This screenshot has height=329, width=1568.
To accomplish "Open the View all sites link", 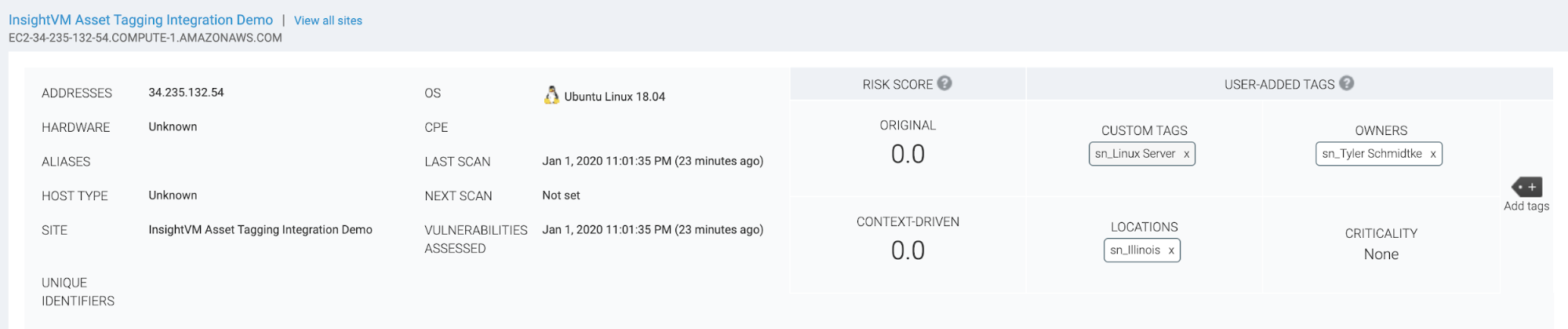I will (328, 20).
